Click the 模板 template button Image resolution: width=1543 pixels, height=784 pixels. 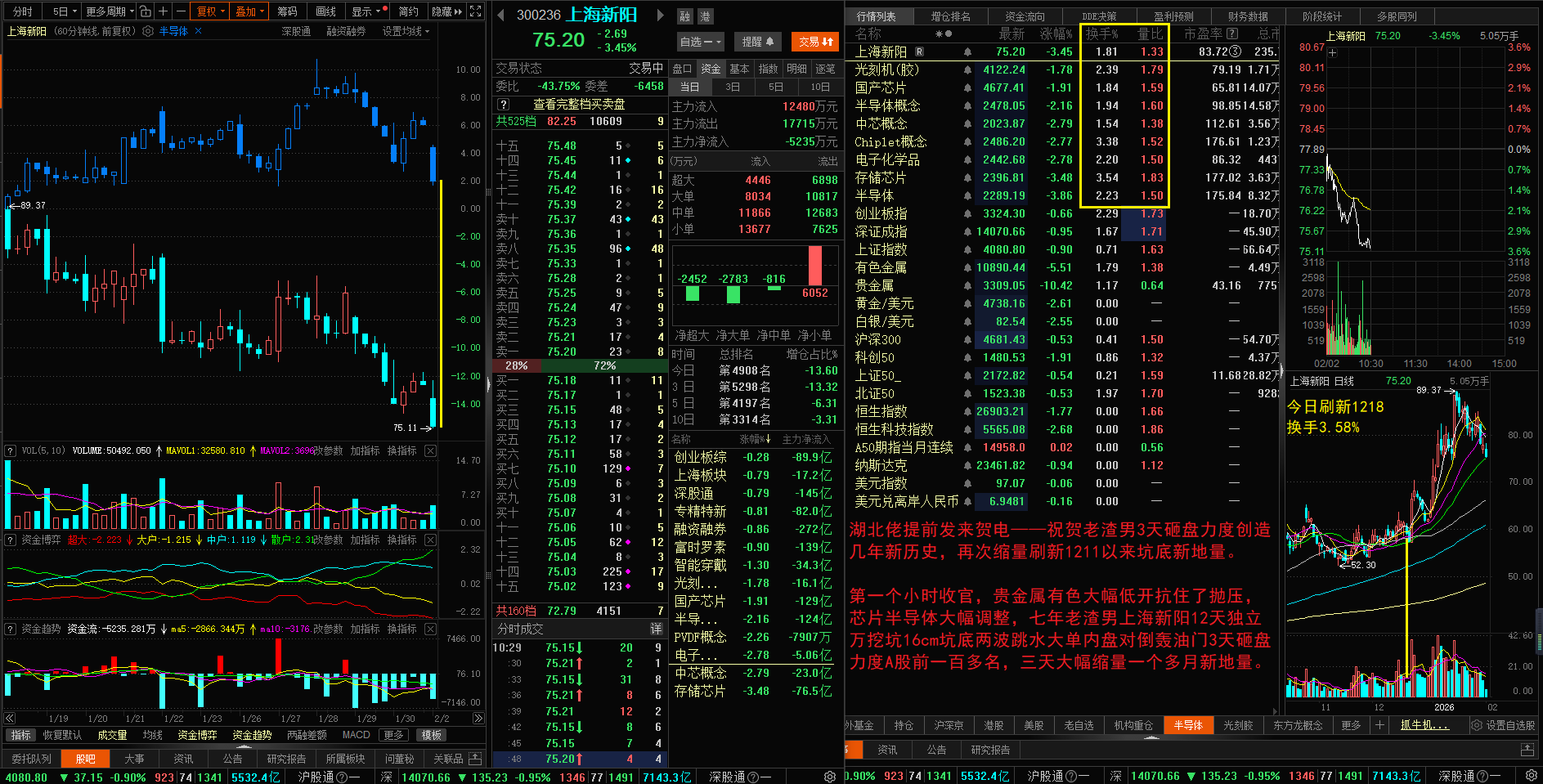point(431,735)
